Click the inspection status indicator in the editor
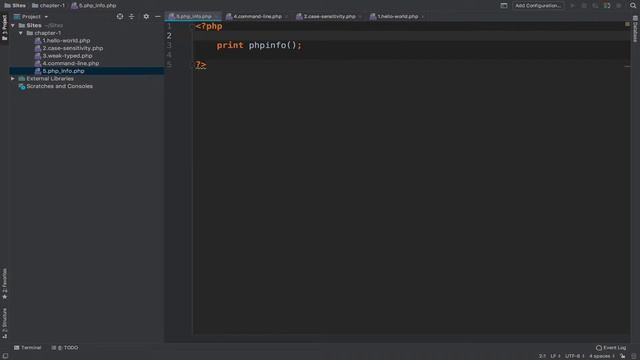640x360 pixels. coord(627,24)
